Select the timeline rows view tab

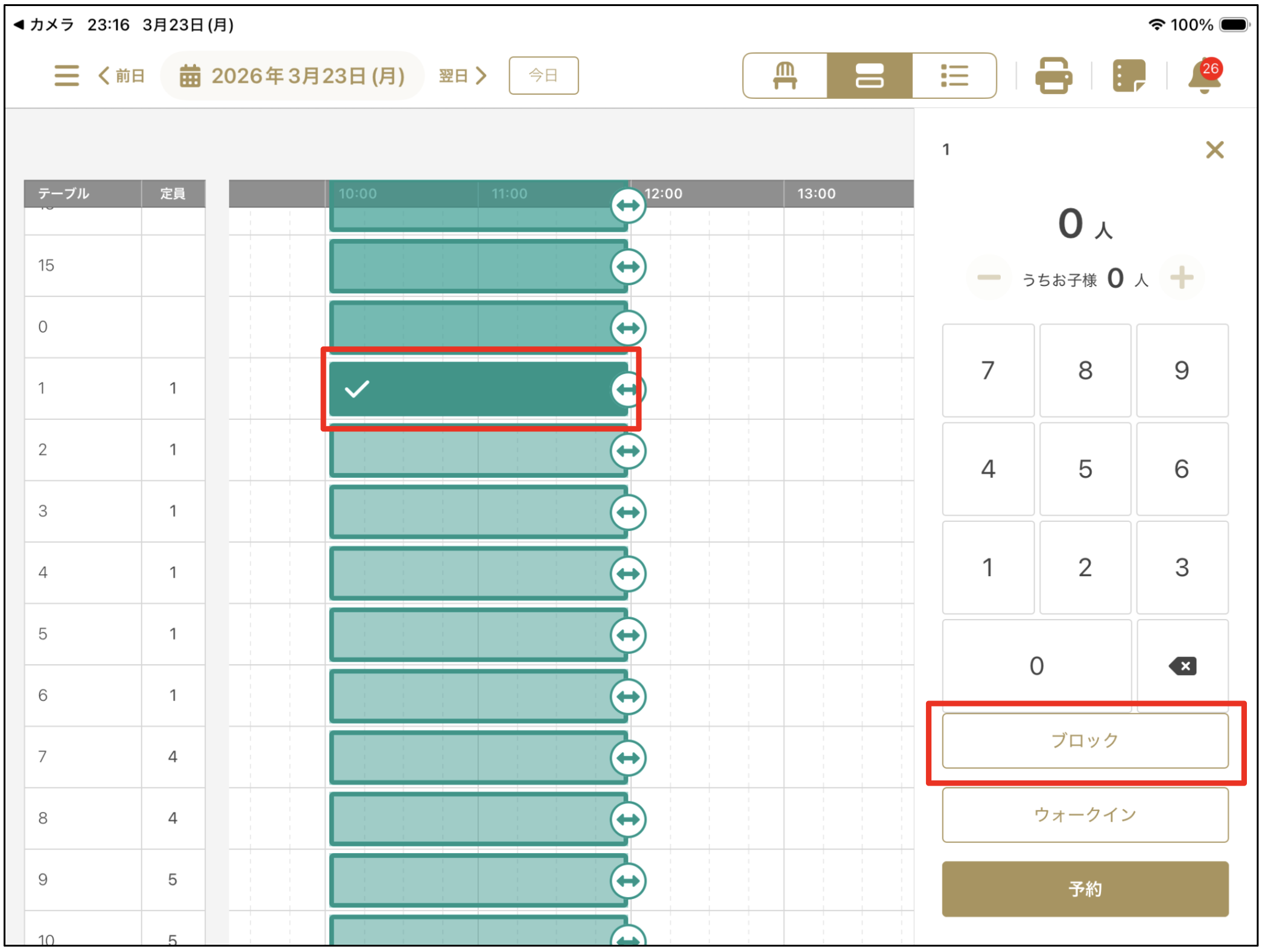pyautogui.click(x=869, y=75)
